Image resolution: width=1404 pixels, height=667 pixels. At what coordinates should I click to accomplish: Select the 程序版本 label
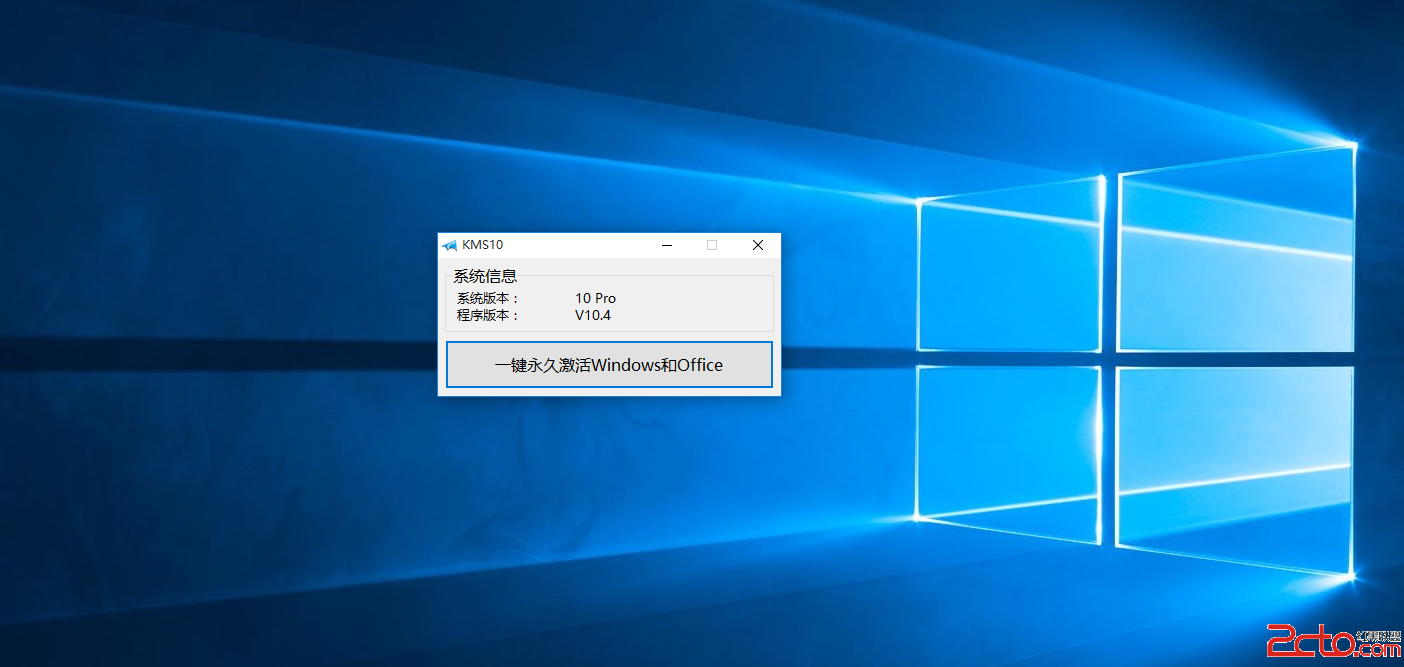488,315
